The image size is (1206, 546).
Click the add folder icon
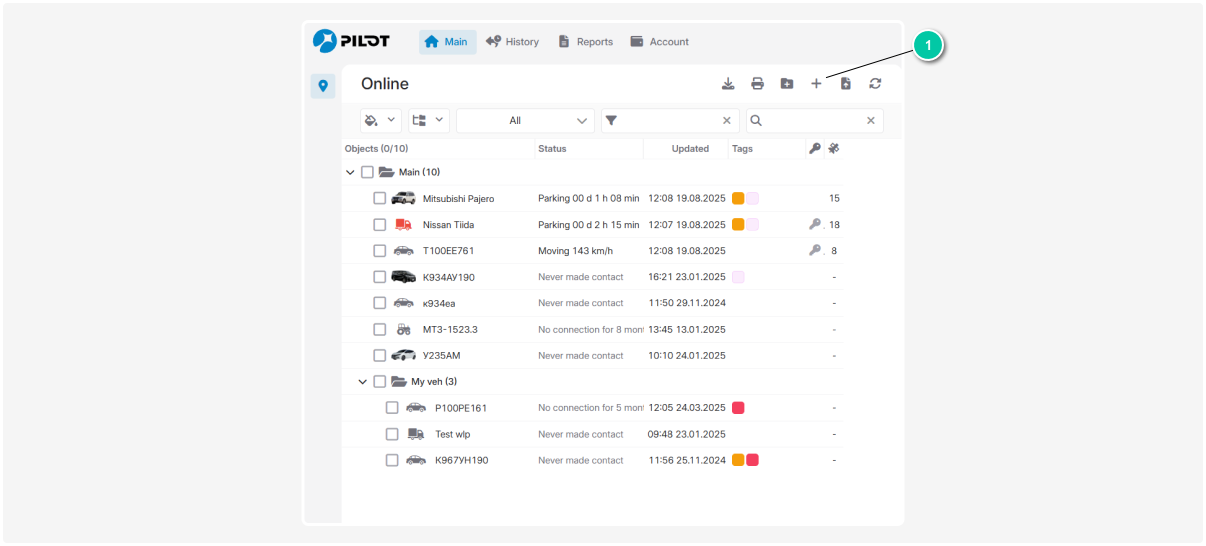click(x=787, y=84)
